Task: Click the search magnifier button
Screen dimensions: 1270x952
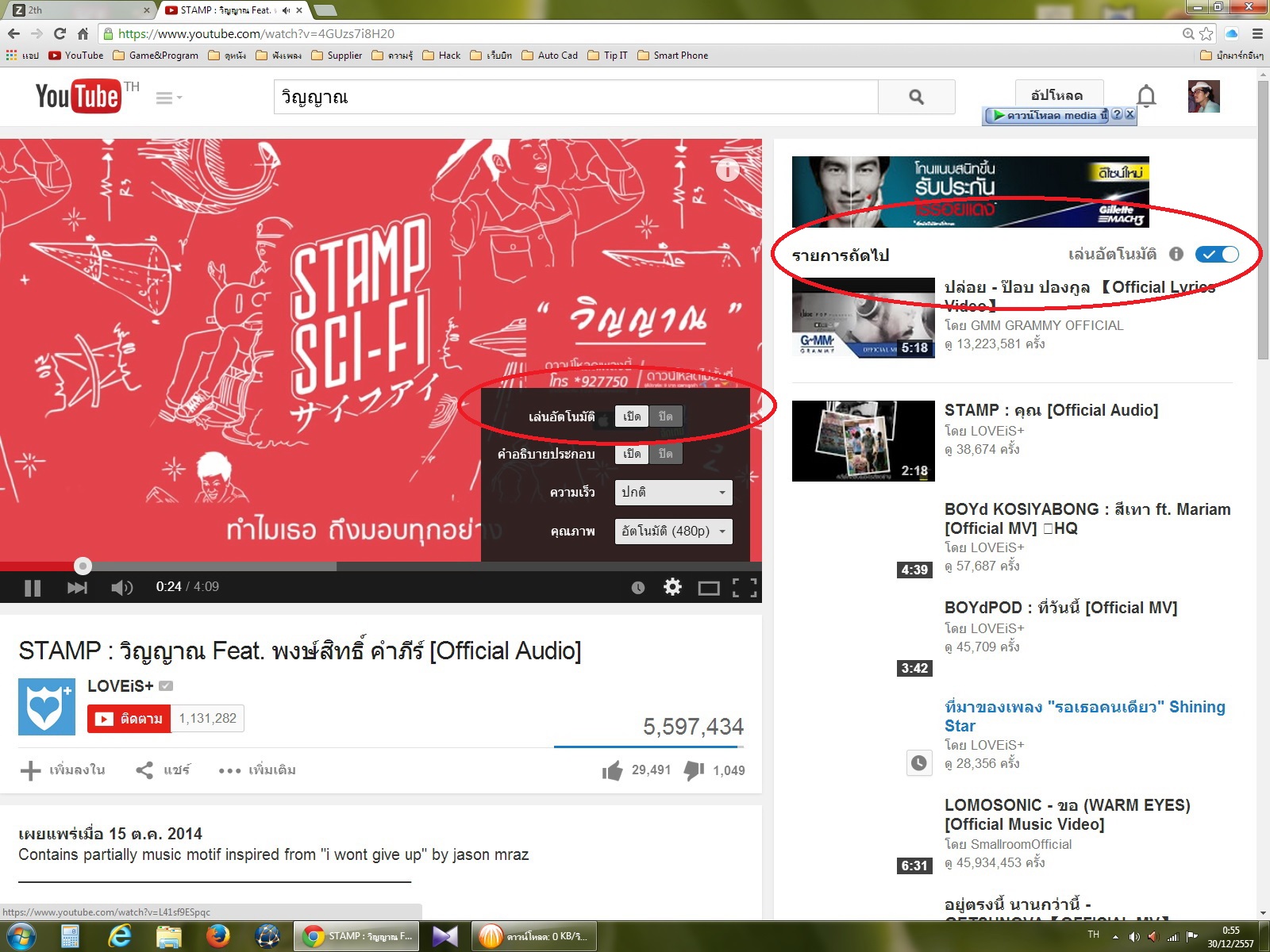Action: pos(916,97)
